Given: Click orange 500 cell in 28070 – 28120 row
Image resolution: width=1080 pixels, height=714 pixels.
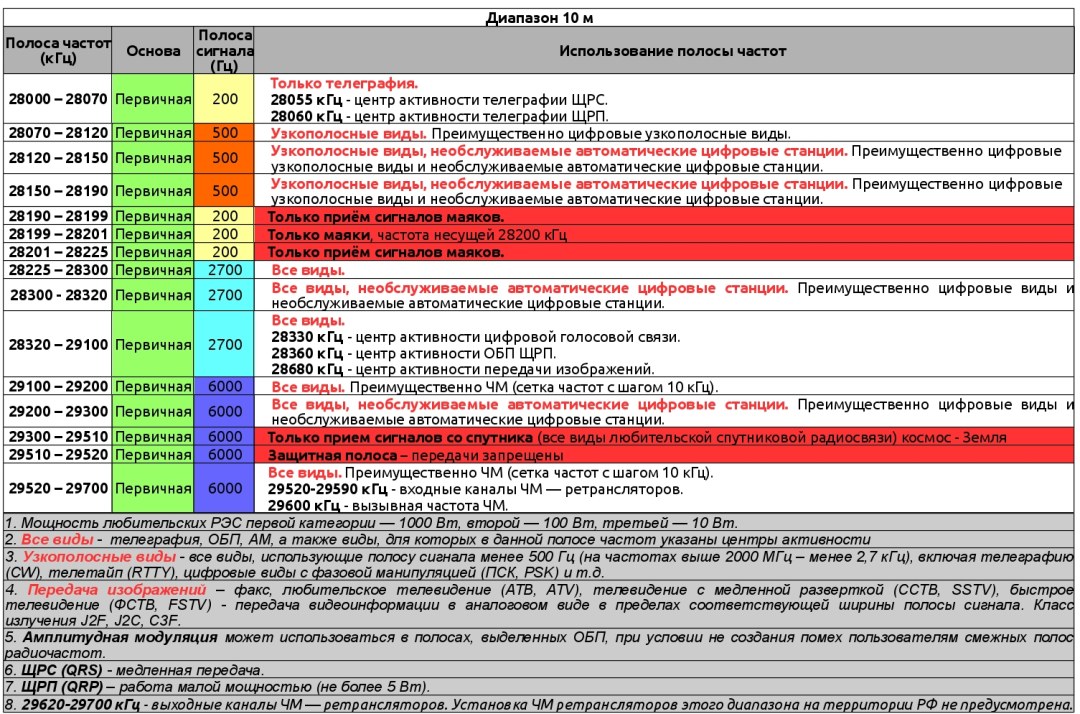Looking at the screenshot, I should click(x=225, y=133).
